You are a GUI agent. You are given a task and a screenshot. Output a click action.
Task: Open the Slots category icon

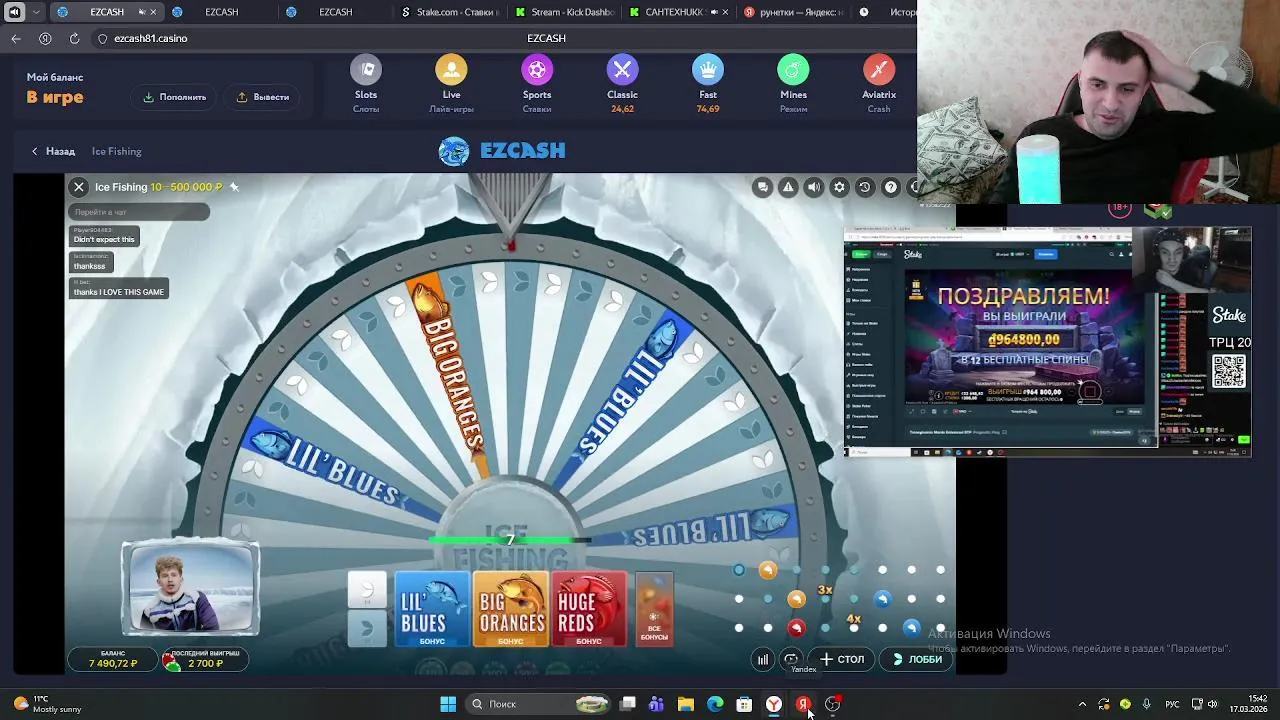(366, 70)
